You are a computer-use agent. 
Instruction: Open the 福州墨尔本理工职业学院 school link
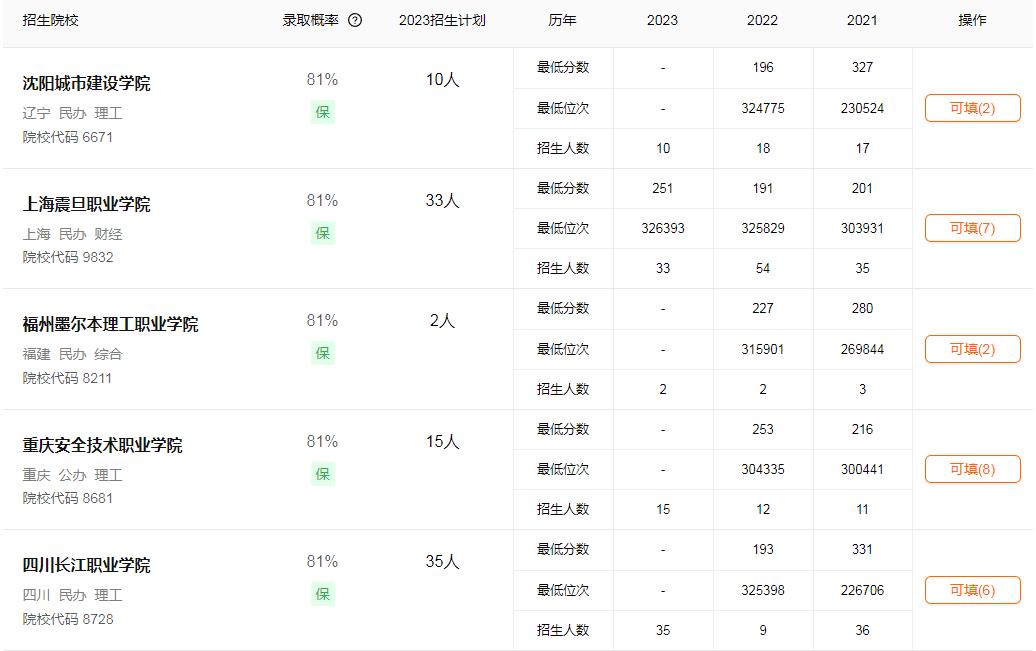pyautogui.click(x=110, y=324)
